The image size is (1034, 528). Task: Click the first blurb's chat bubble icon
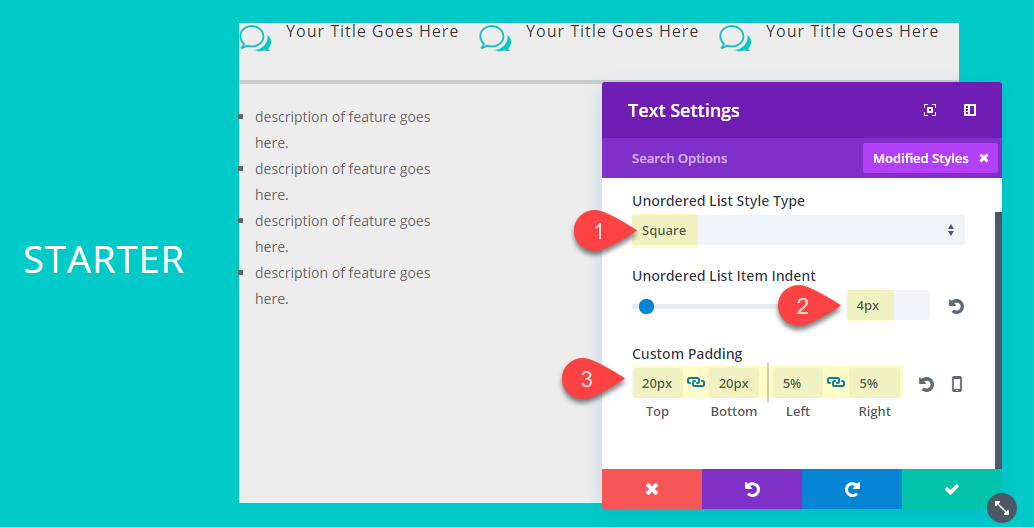255,38
